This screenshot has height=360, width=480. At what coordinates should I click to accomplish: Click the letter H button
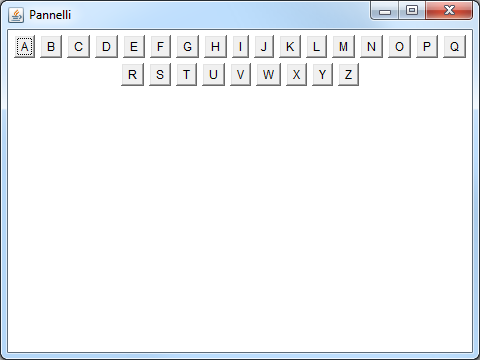coord(215,46)
